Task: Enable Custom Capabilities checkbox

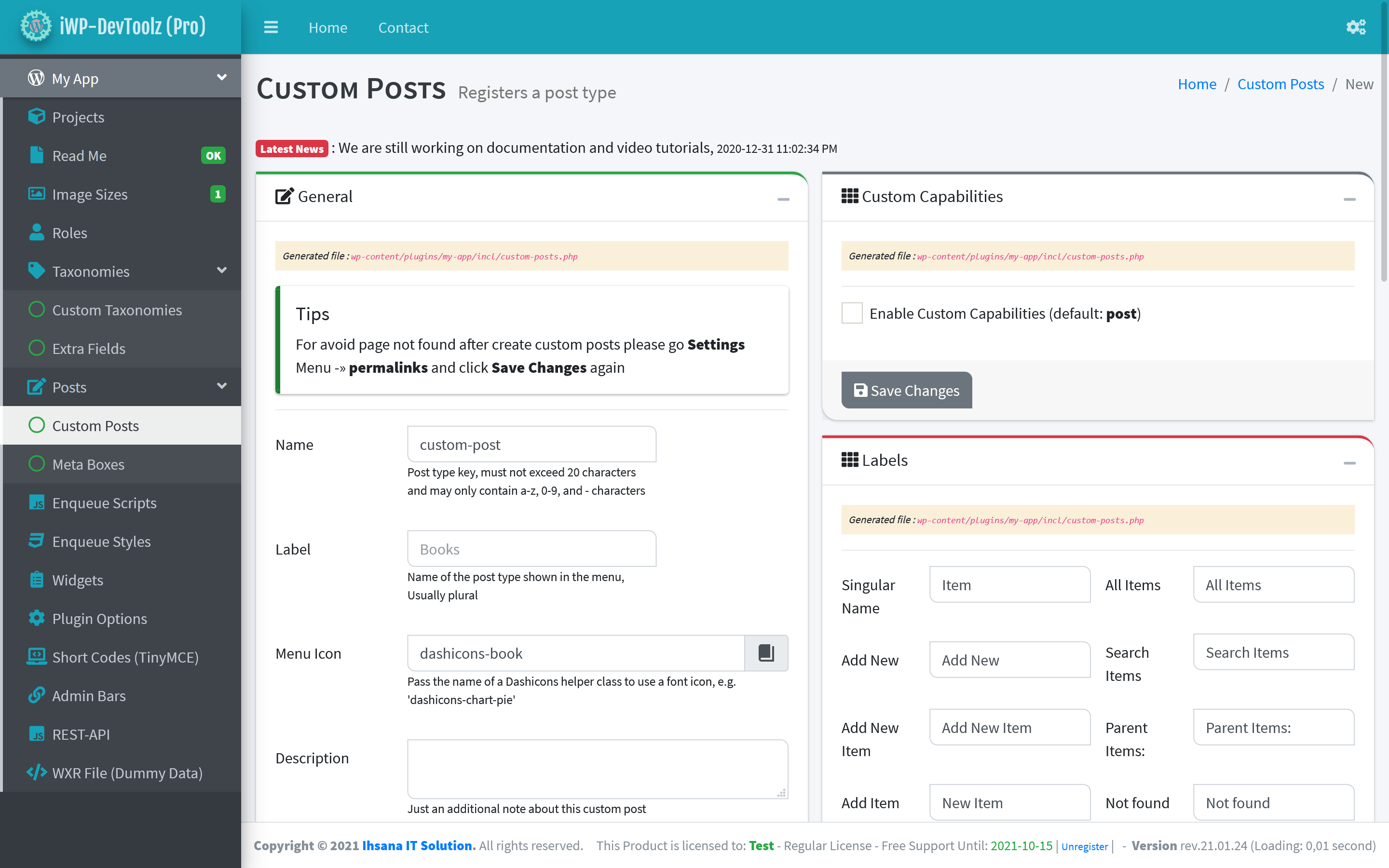Action: click(x=852, y=313)
